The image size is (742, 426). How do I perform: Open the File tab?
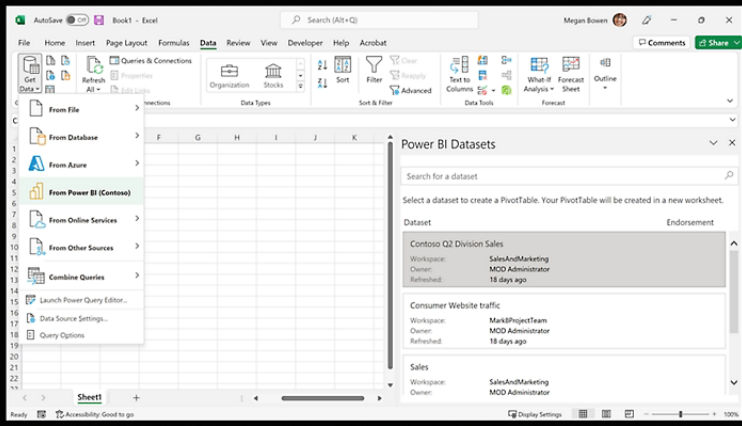click(x=24, y=43)
